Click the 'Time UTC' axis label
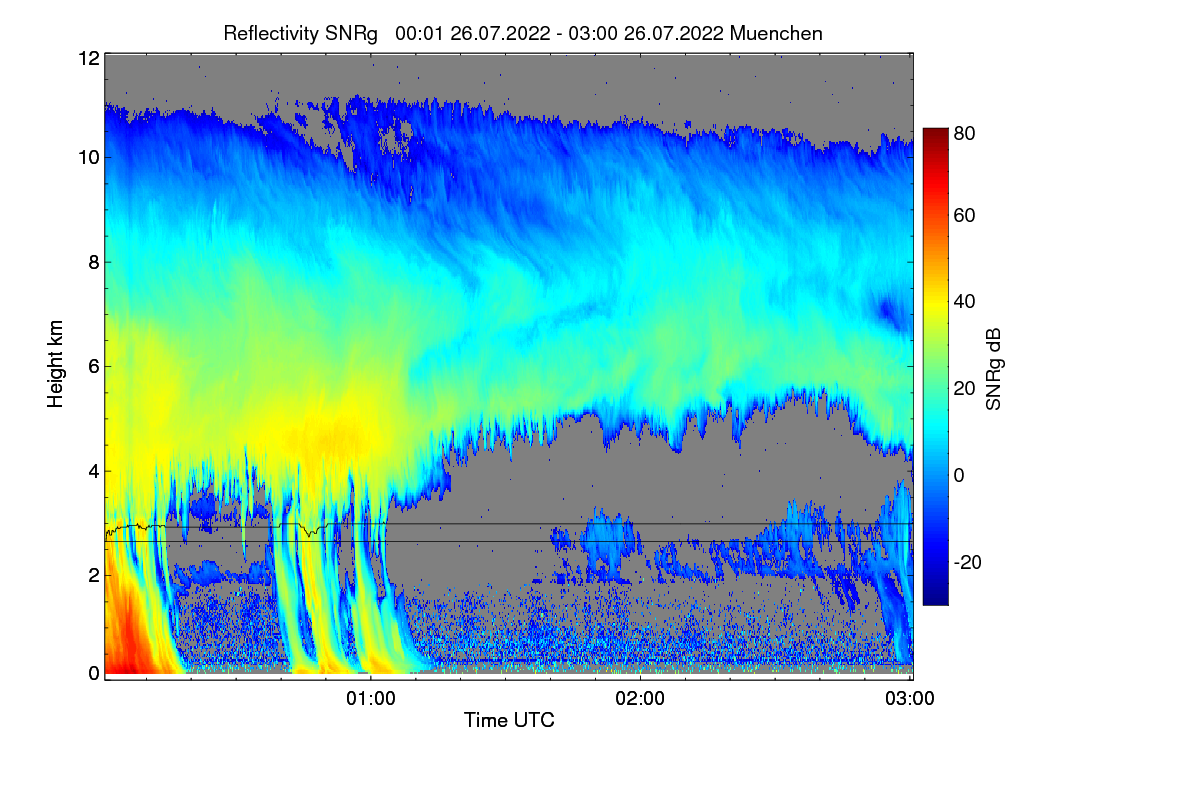 509,720
